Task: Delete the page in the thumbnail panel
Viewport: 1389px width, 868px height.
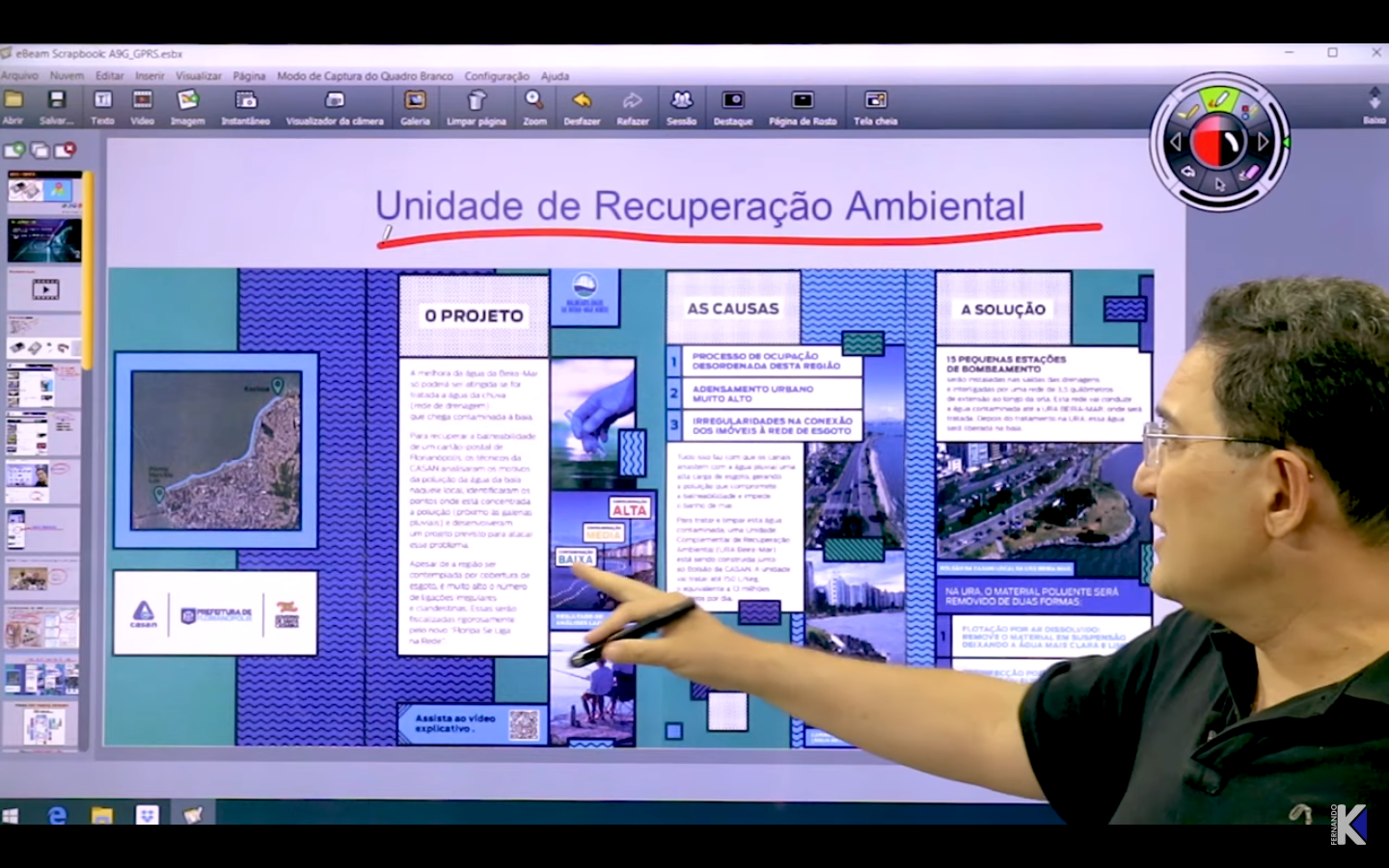Action: click(x=65, y=149)
